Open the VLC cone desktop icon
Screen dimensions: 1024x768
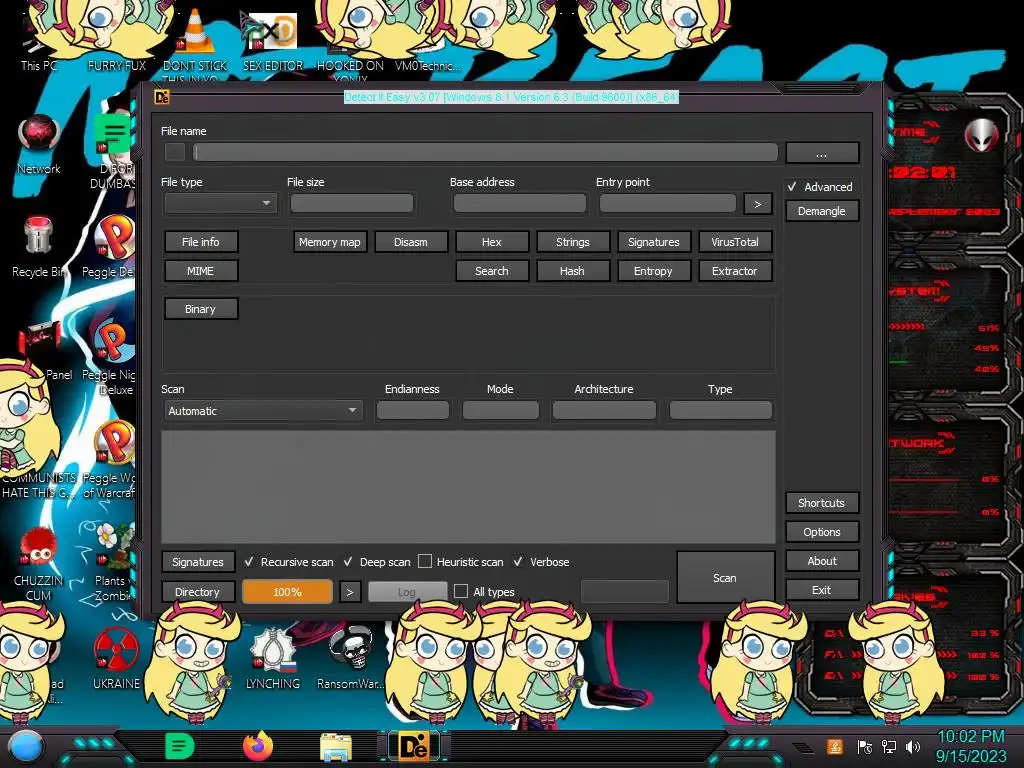[195, 40]
